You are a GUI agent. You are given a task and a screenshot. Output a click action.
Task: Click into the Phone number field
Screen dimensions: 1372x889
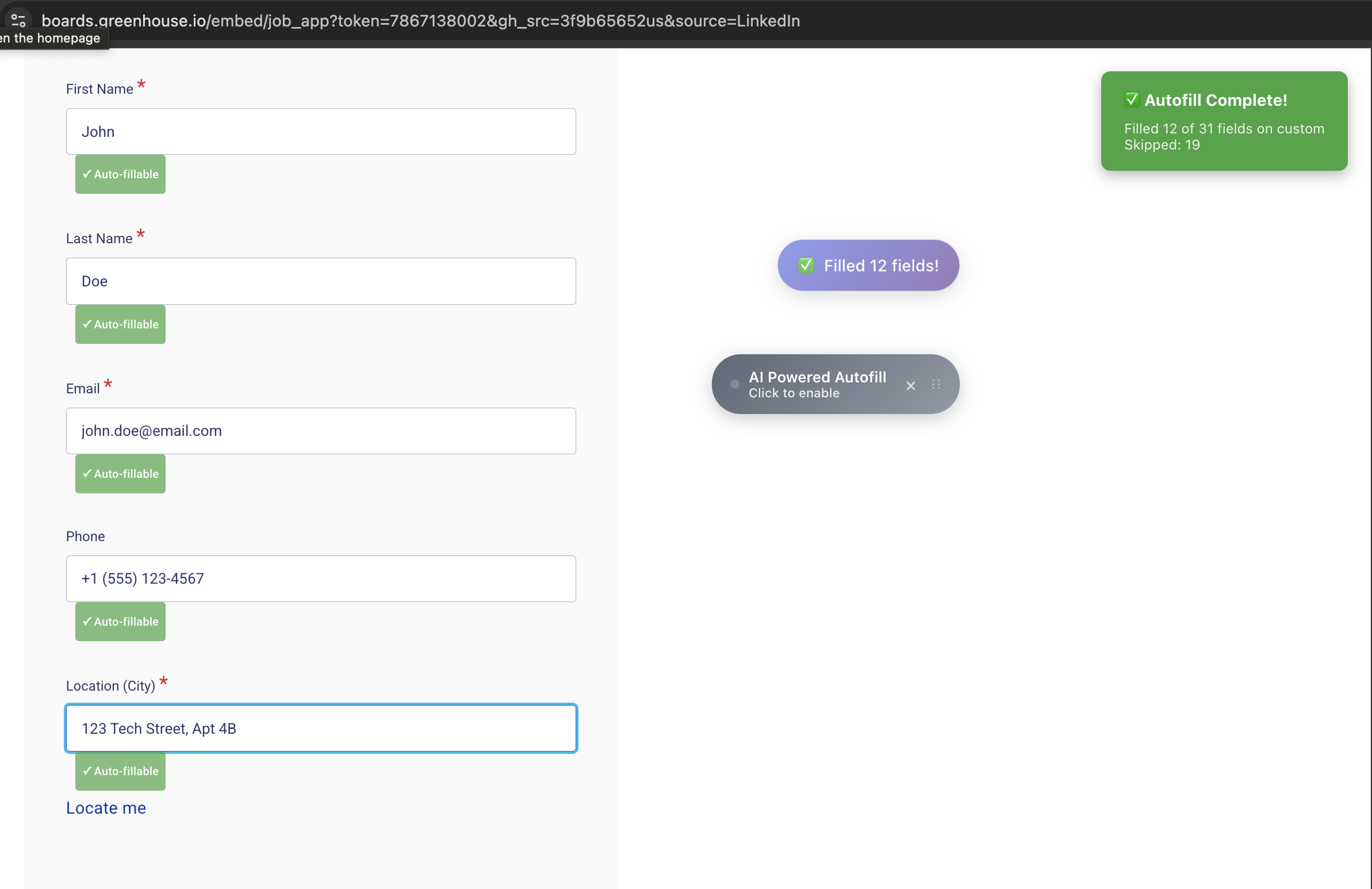[x=320, y=578]
